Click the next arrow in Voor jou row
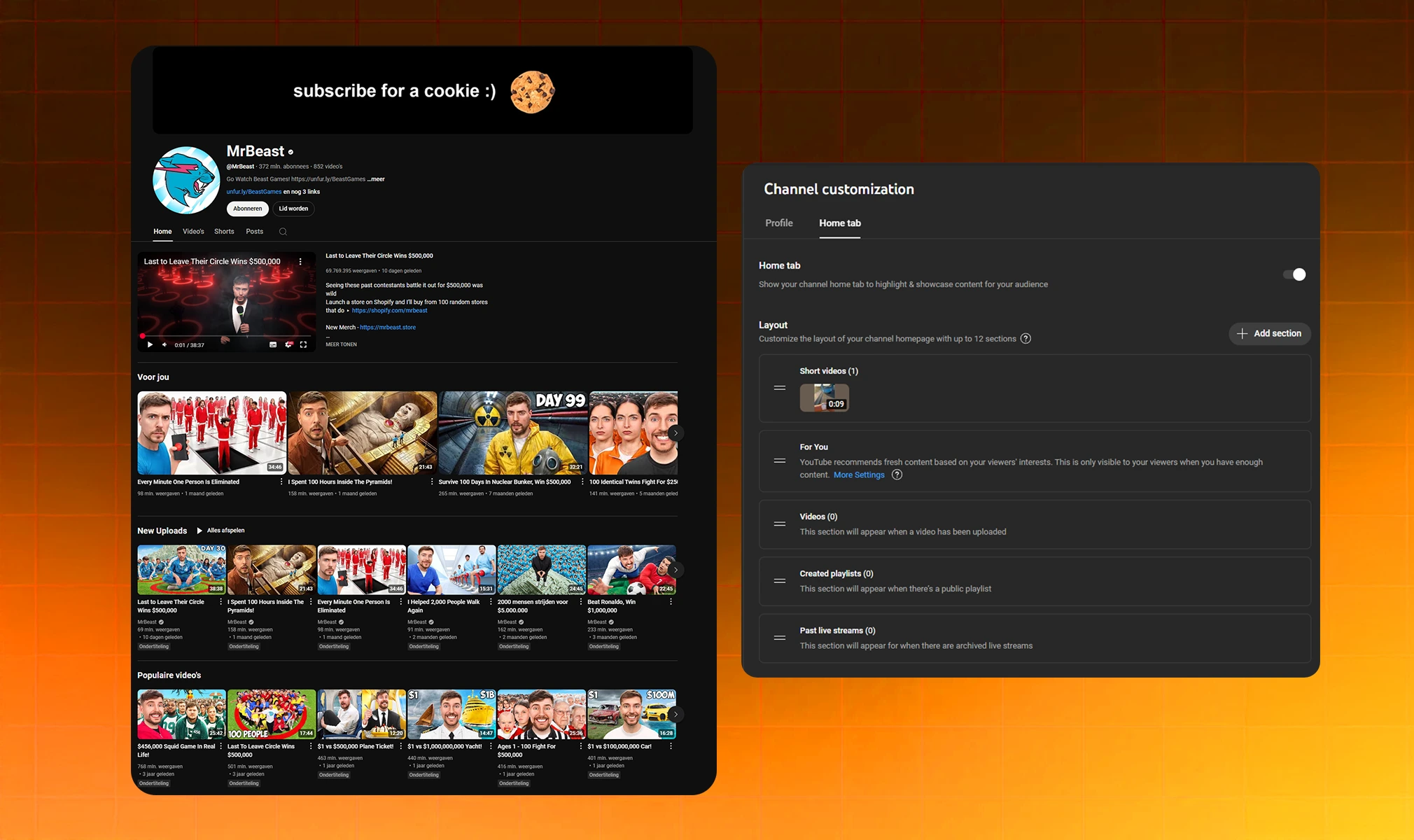 (675, 433)
